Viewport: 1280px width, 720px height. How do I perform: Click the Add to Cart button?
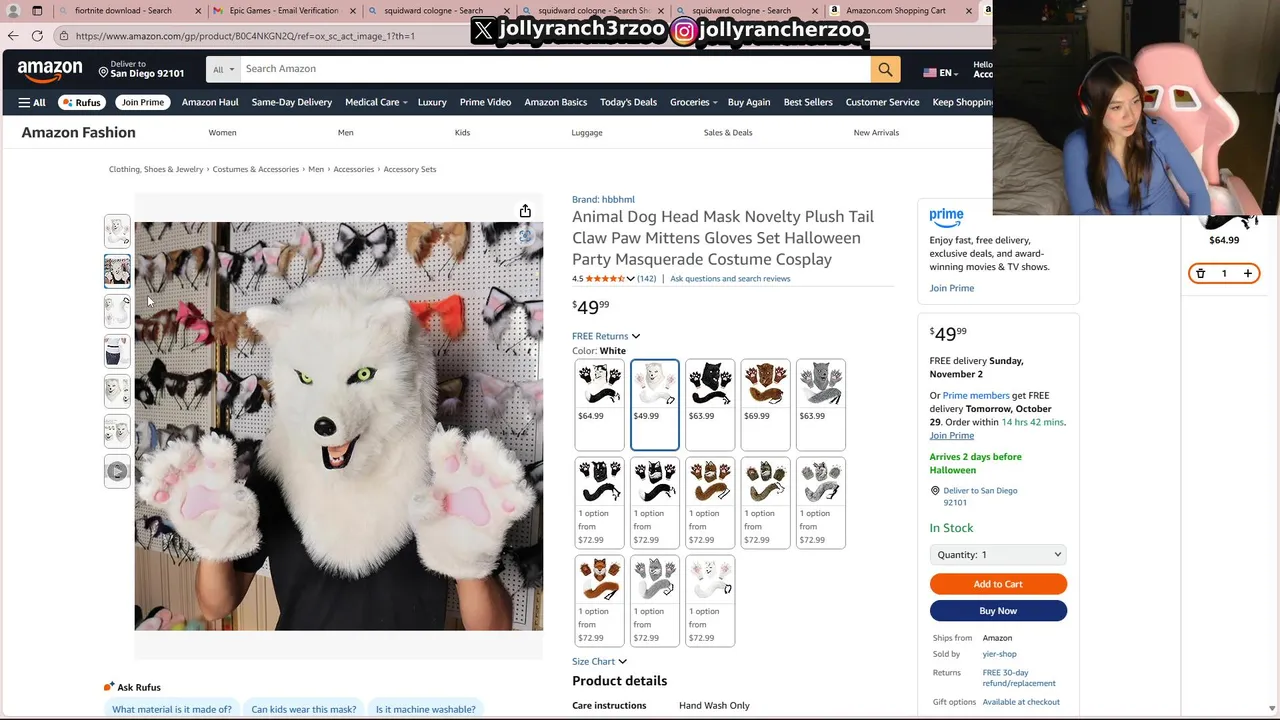[x=998, y=584]
